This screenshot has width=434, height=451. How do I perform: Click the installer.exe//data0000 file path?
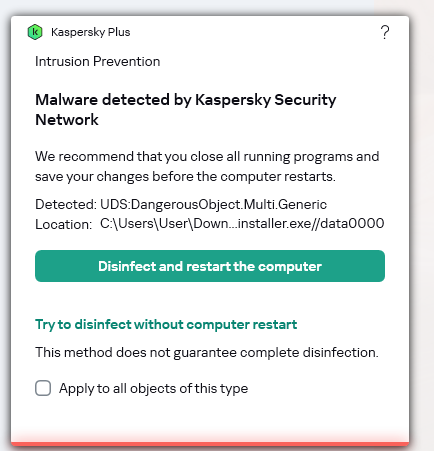311,223
